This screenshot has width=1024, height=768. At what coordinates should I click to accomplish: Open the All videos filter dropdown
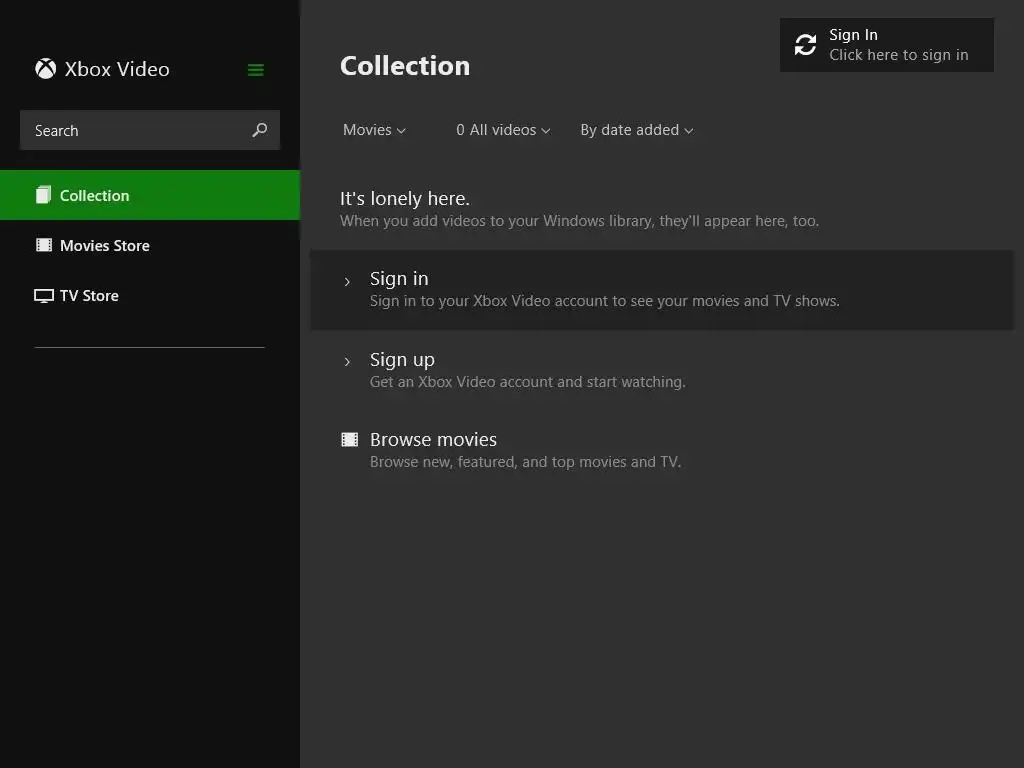point(503,130)
